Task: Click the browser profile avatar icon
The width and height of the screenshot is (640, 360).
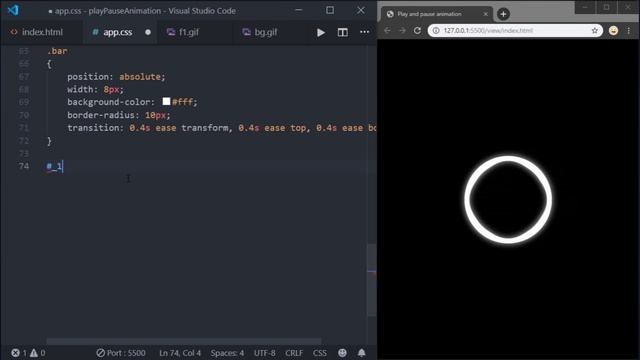Action: (x=613, y=31)
